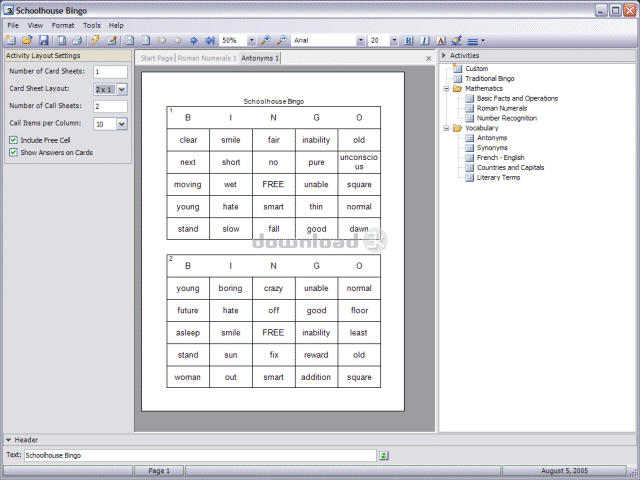This screenshot has height=480, width=640.
Task: Uncheck Include Free Cell
Action: [13, 140]
